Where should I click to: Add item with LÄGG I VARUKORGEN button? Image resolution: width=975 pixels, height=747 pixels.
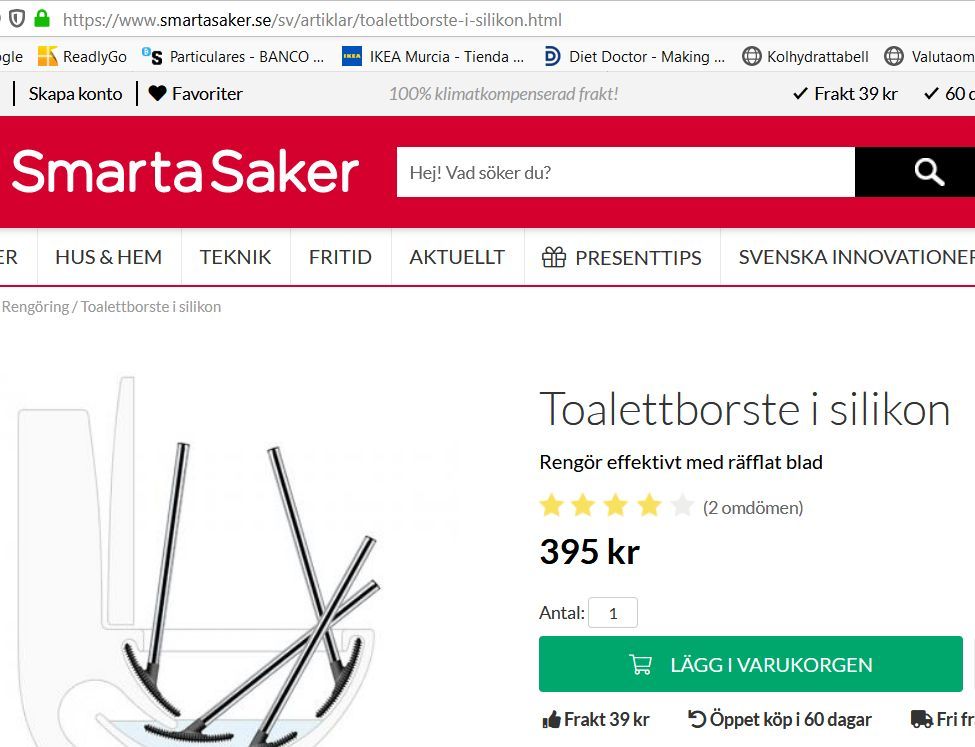tap(751, 664)
